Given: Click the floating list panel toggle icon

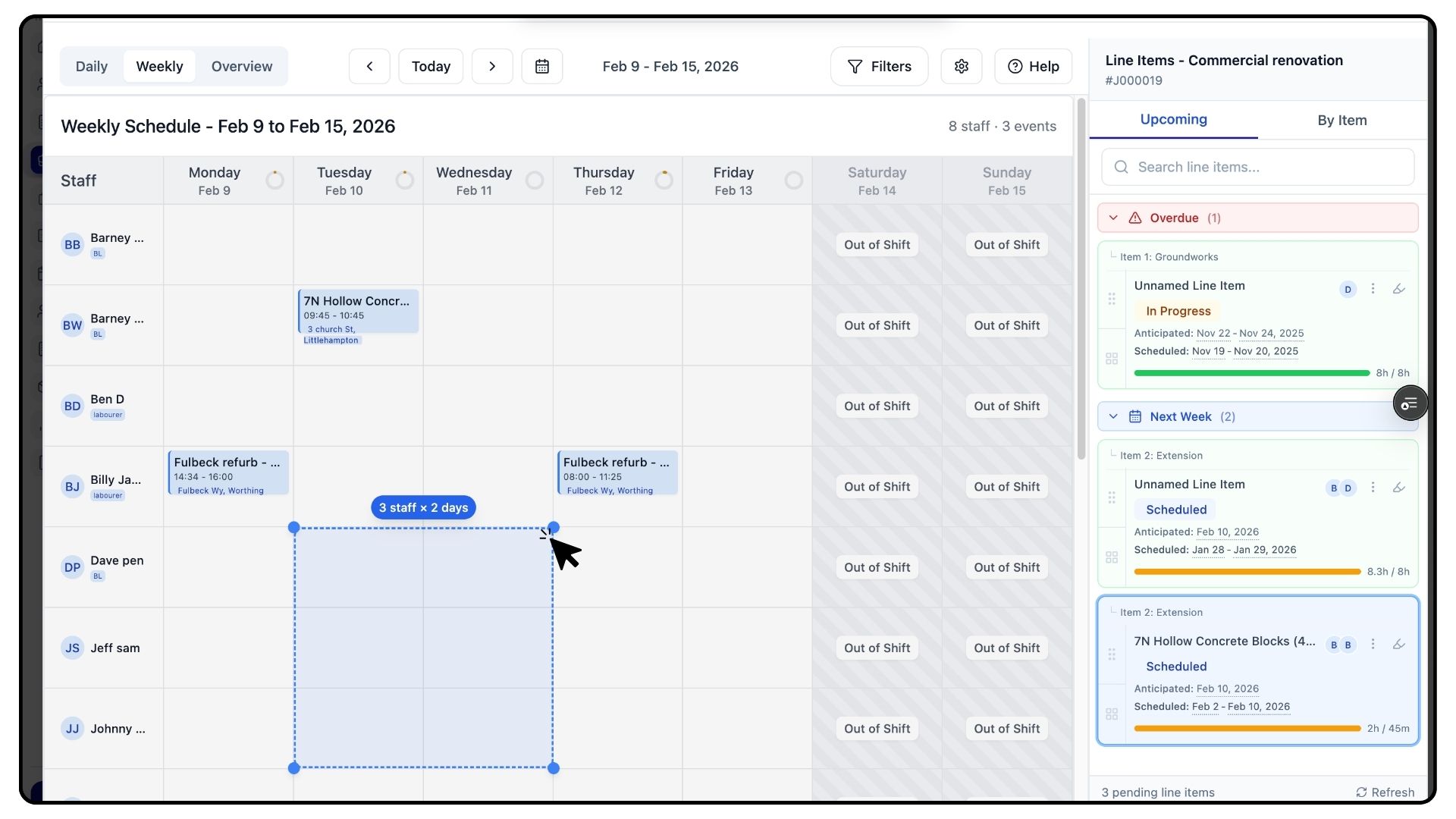Looking at the screenshot, I should pos(1410,403).
